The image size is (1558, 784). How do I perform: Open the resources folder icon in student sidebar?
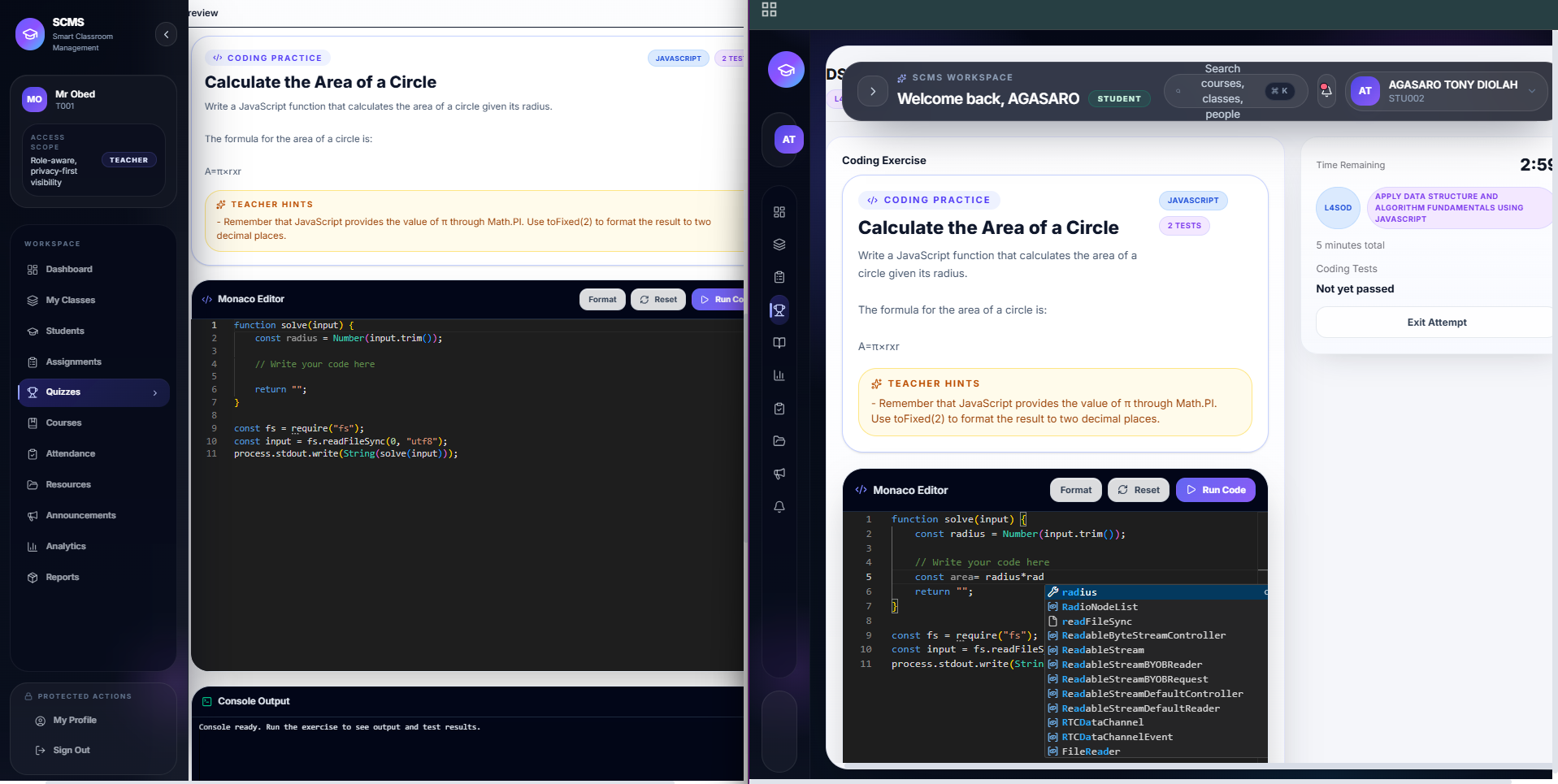pyautogui.click(x=779, y=441)
